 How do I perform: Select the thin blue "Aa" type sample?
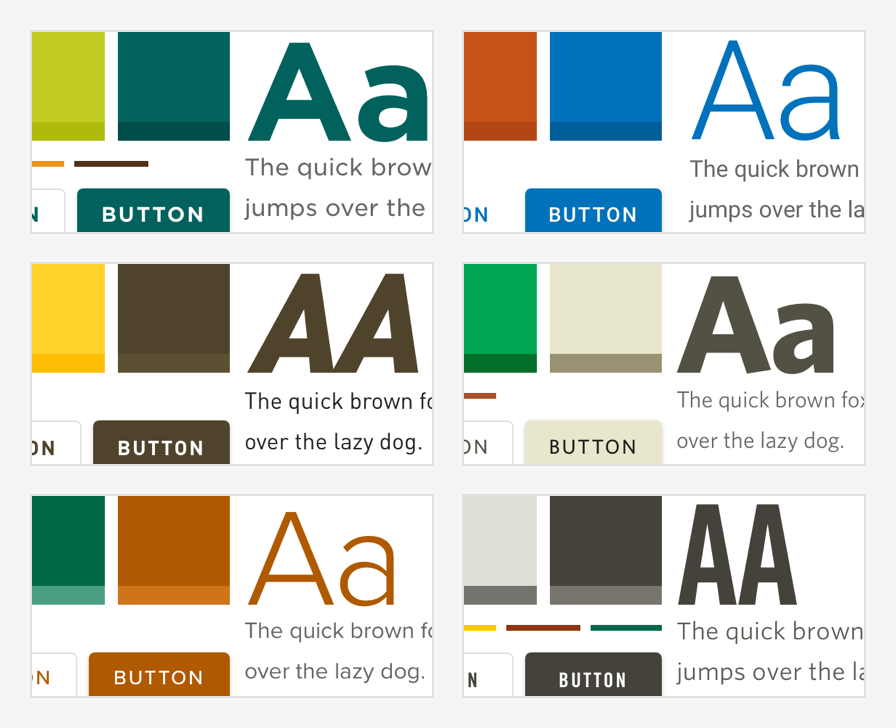[766, 90]
